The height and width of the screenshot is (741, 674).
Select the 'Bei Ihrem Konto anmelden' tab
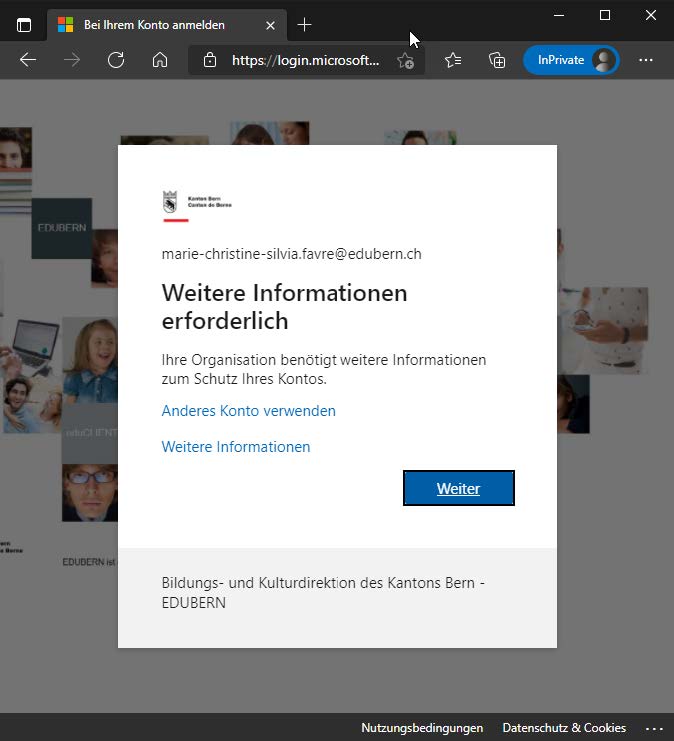tap(155, 24)
